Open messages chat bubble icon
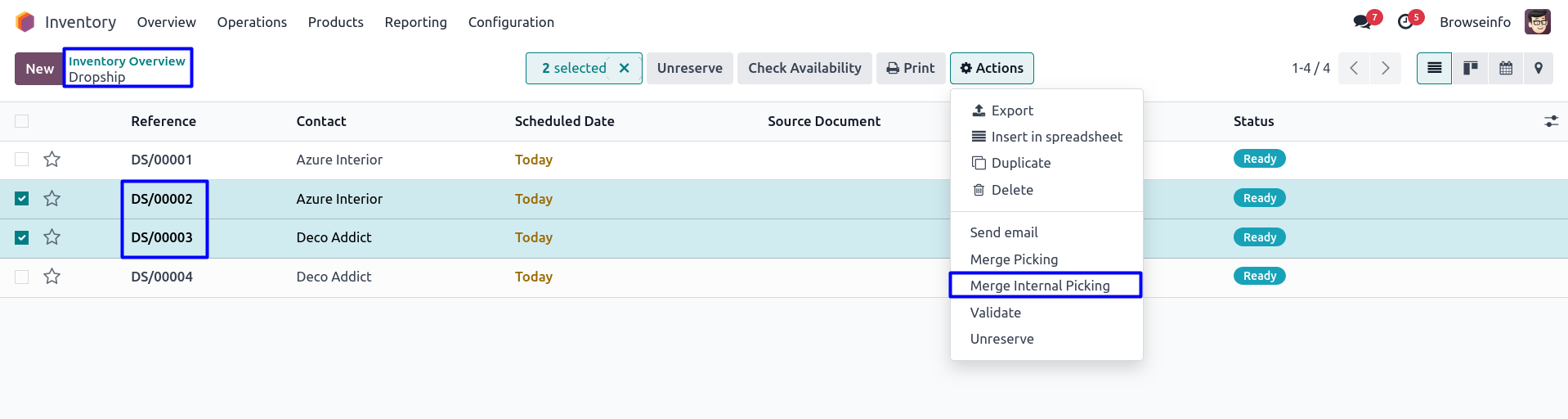1568x419 pixels. [1362, 22]
